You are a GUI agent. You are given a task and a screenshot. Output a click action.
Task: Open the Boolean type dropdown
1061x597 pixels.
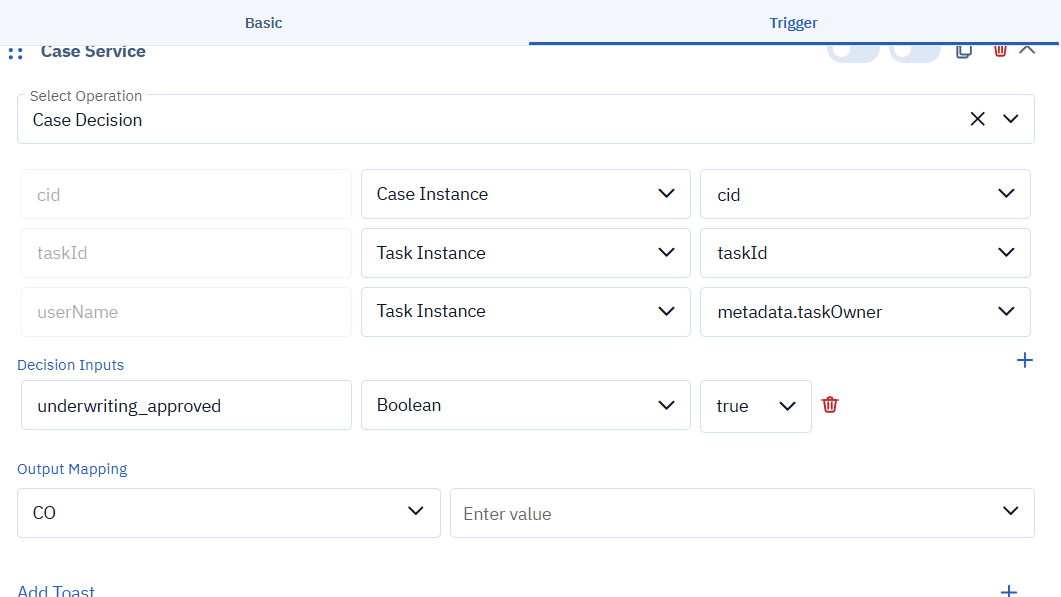525,405
